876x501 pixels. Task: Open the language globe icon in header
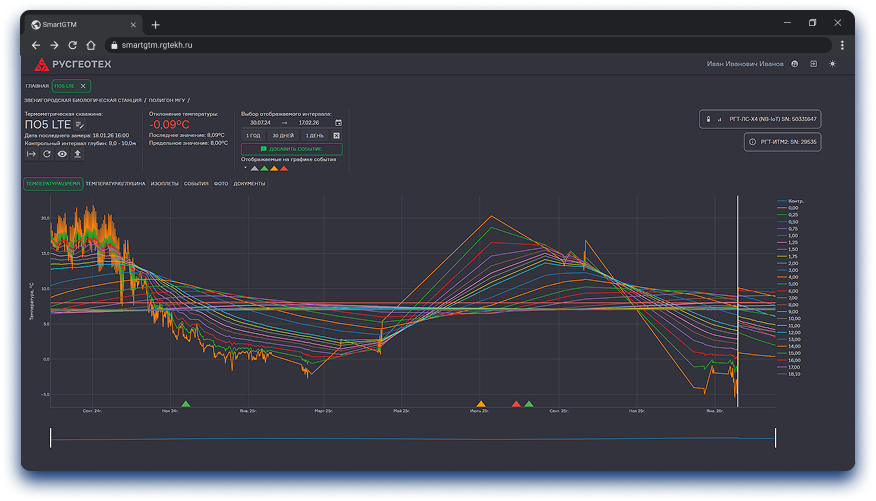(794, 64)
